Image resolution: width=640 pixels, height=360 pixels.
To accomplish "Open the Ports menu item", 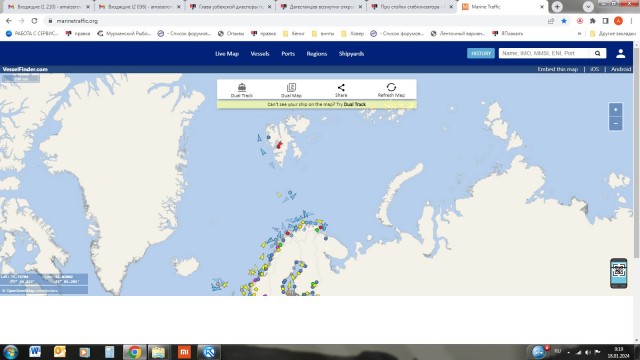I will pyautogui.click(x=288, y=53).
